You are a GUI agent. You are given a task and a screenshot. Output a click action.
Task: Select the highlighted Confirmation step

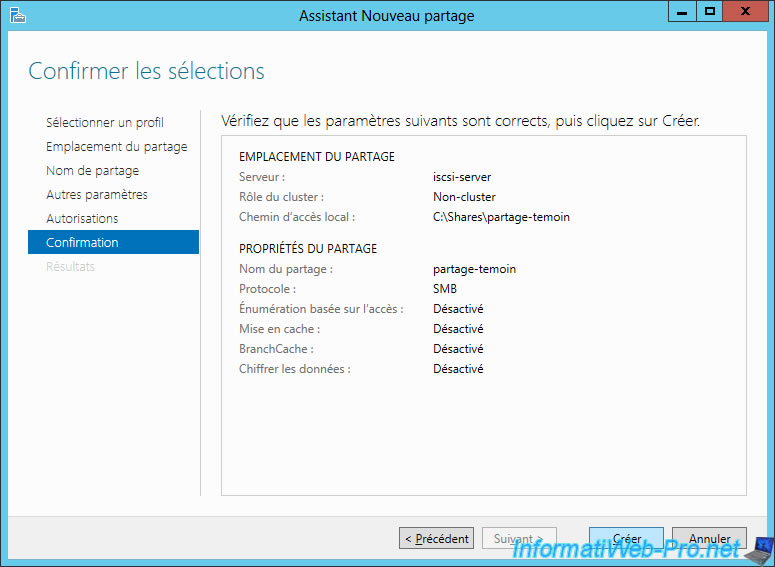[113, 242]
